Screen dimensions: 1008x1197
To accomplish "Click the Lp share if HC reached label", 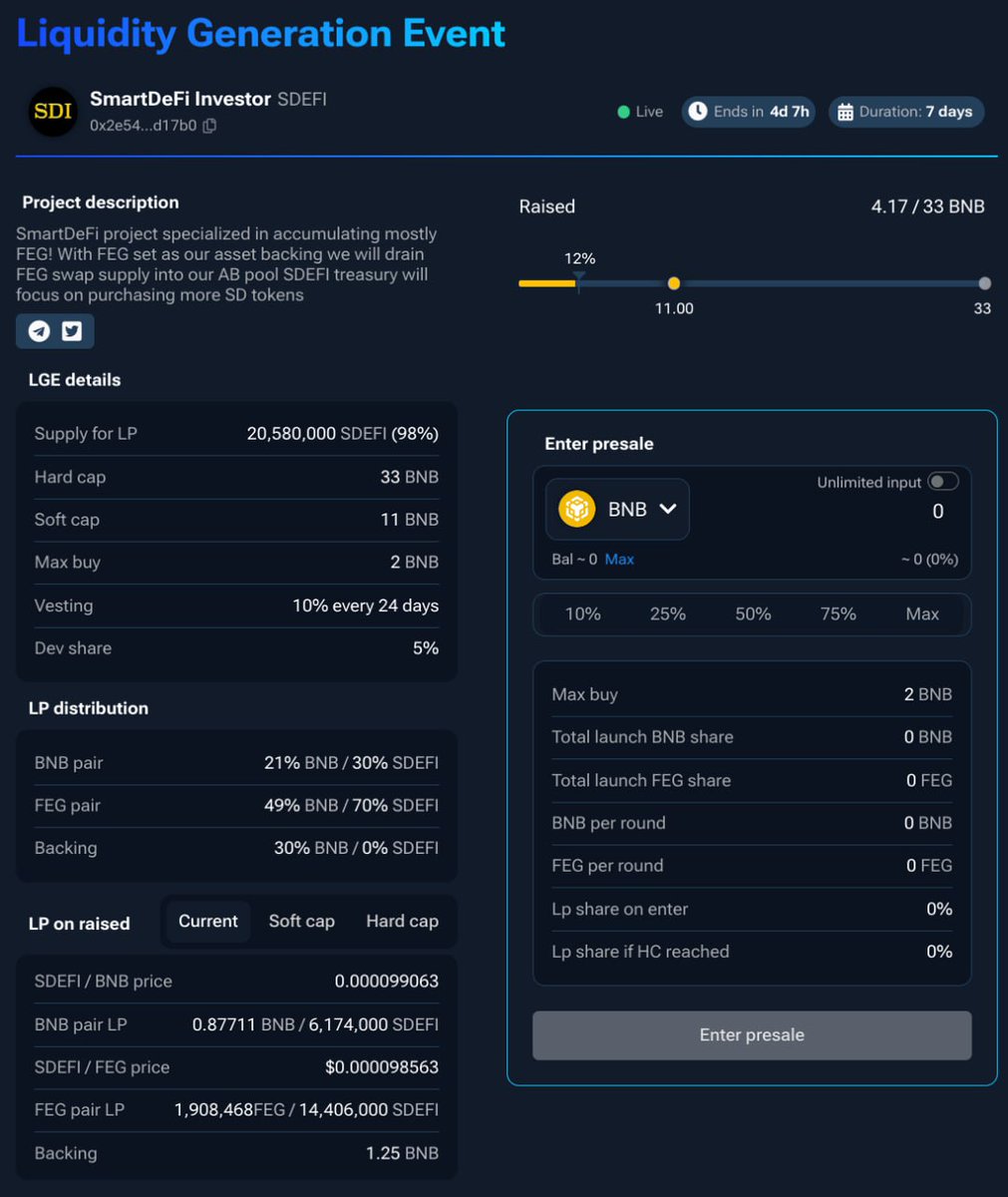I will coord(640,952).
